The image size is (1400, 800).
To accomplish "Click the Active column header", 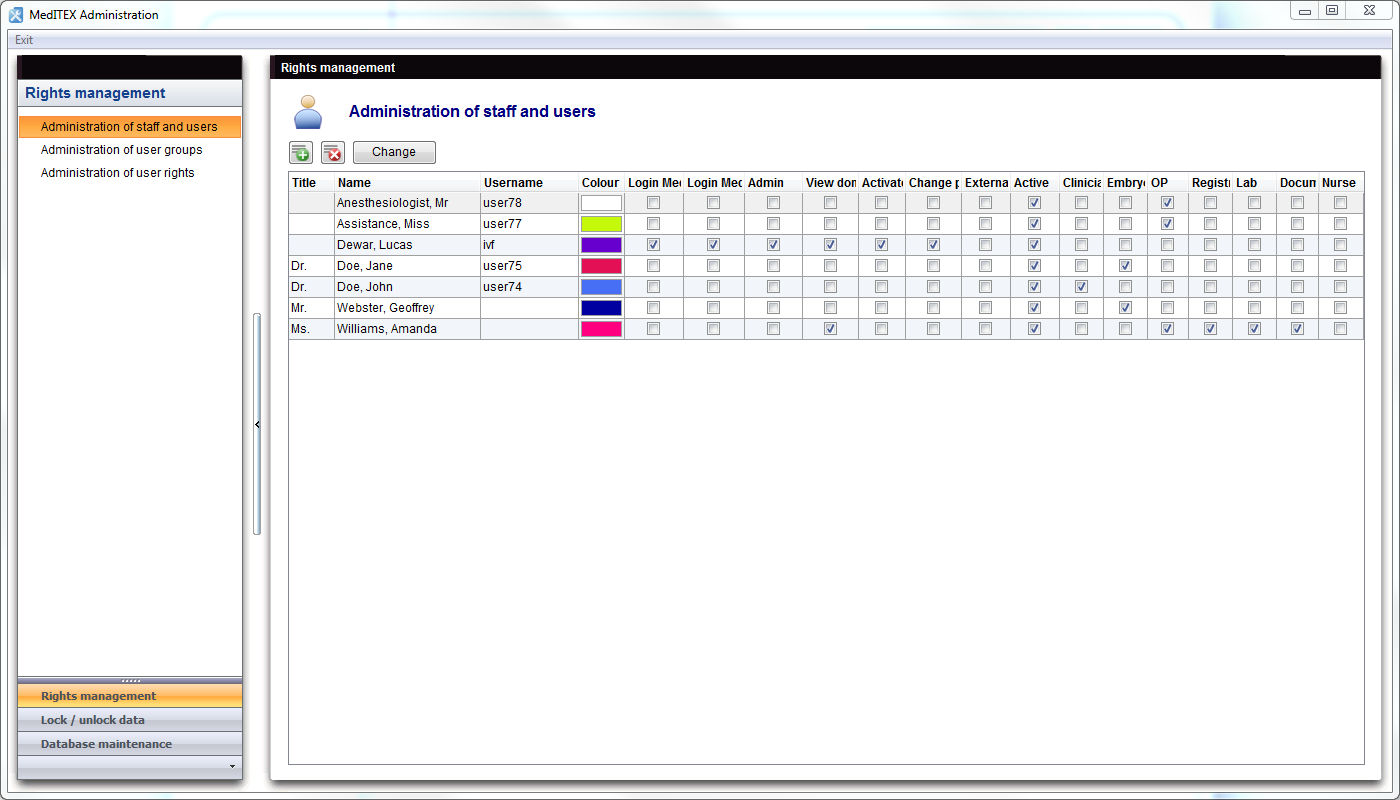I will 1035,183.
